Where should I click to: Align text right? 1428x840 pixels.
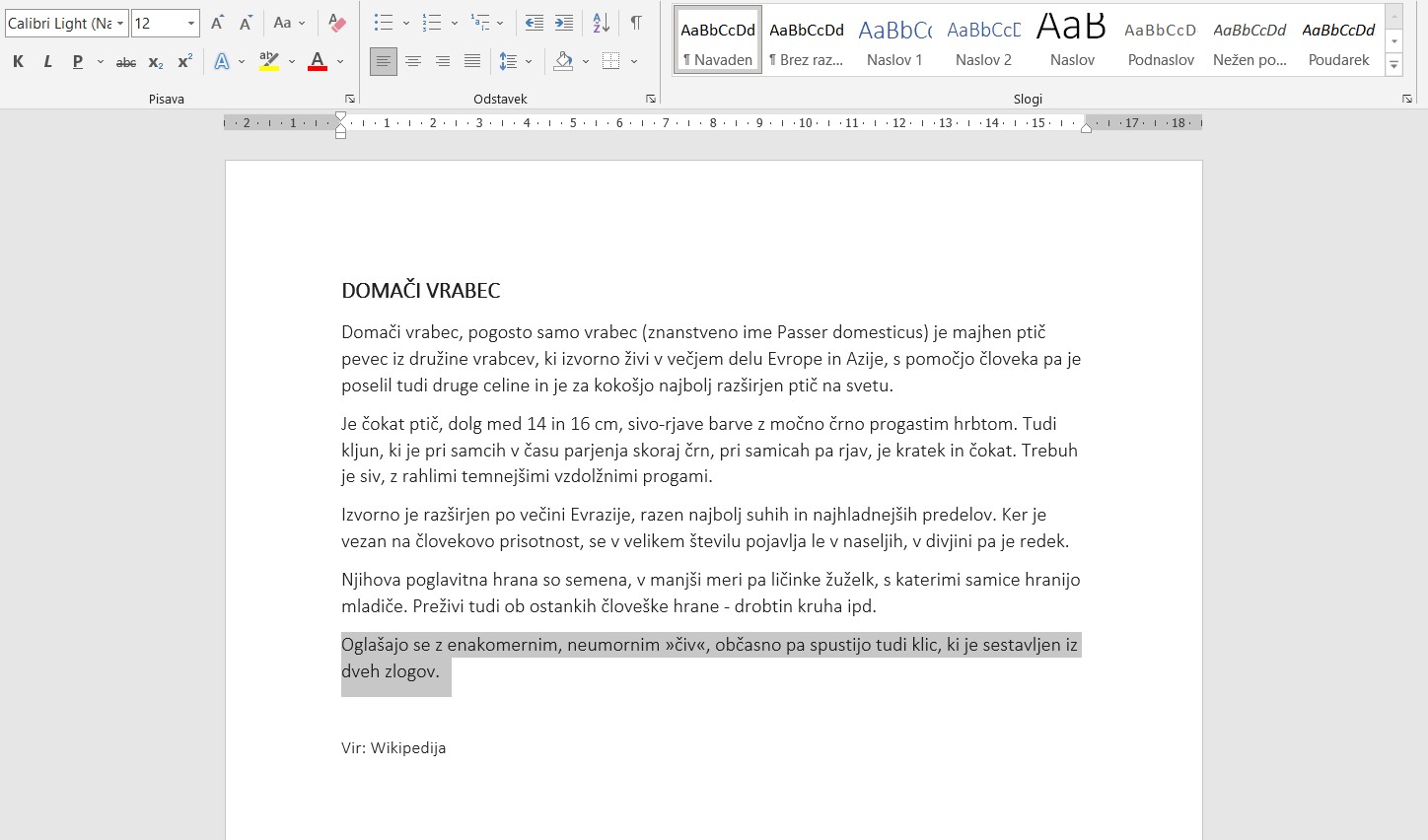pos(443,62)
